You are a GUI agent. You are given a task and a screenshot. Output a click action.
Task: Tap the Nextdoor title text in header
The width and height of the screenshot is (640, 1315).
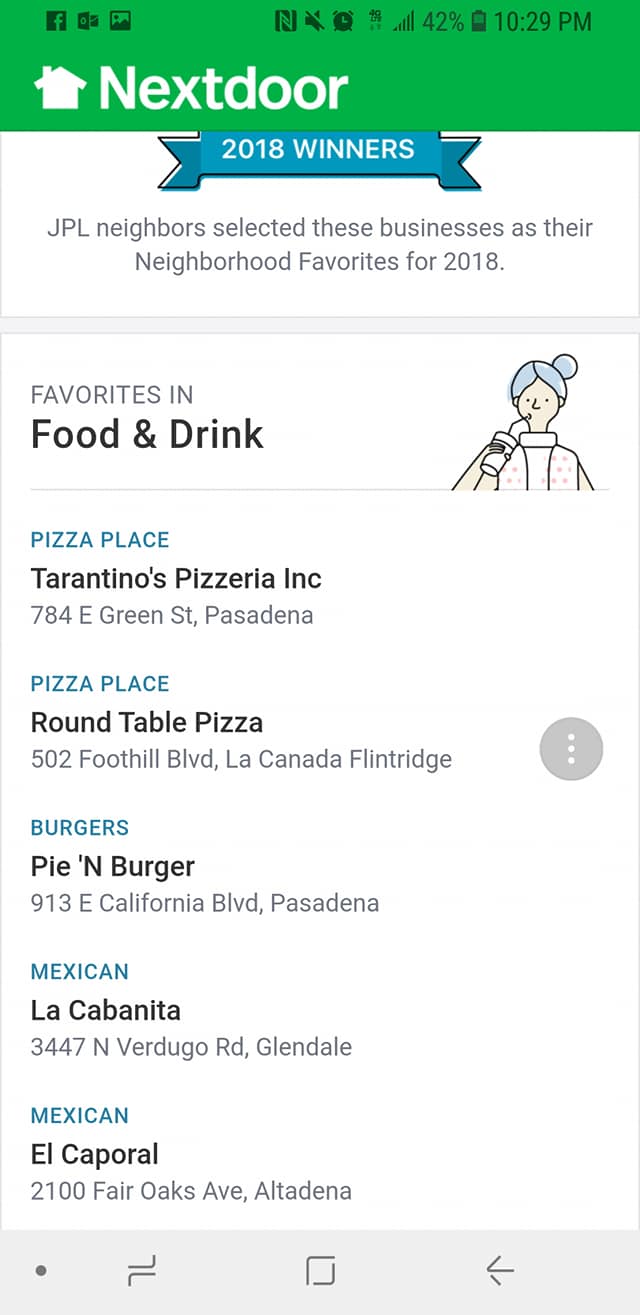(x=223, y=89)
